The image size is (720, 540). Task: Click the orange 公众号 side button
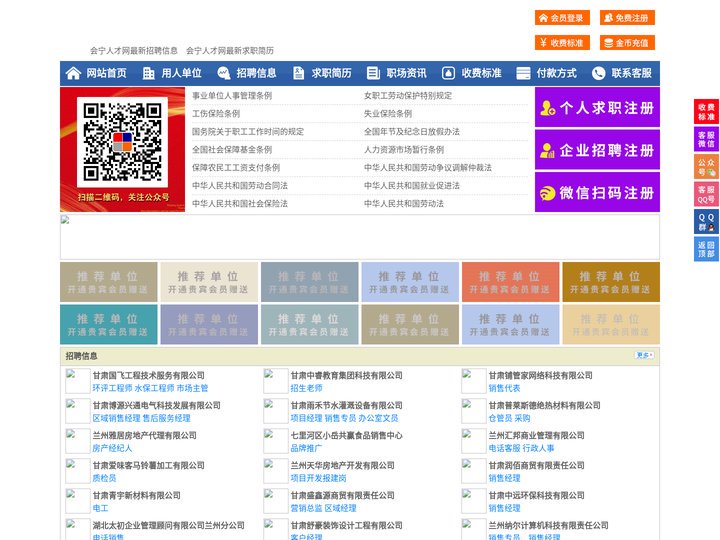pos(706,166)
